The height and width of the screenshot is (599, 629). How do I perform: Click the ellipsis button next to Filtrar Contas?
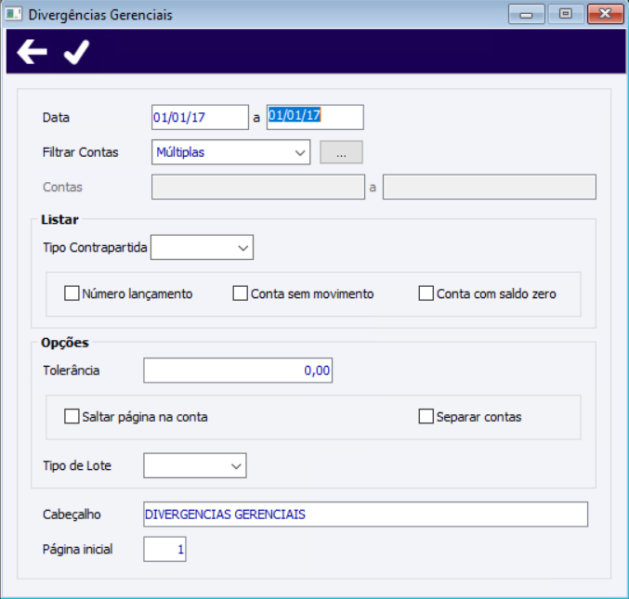(341, 152)
